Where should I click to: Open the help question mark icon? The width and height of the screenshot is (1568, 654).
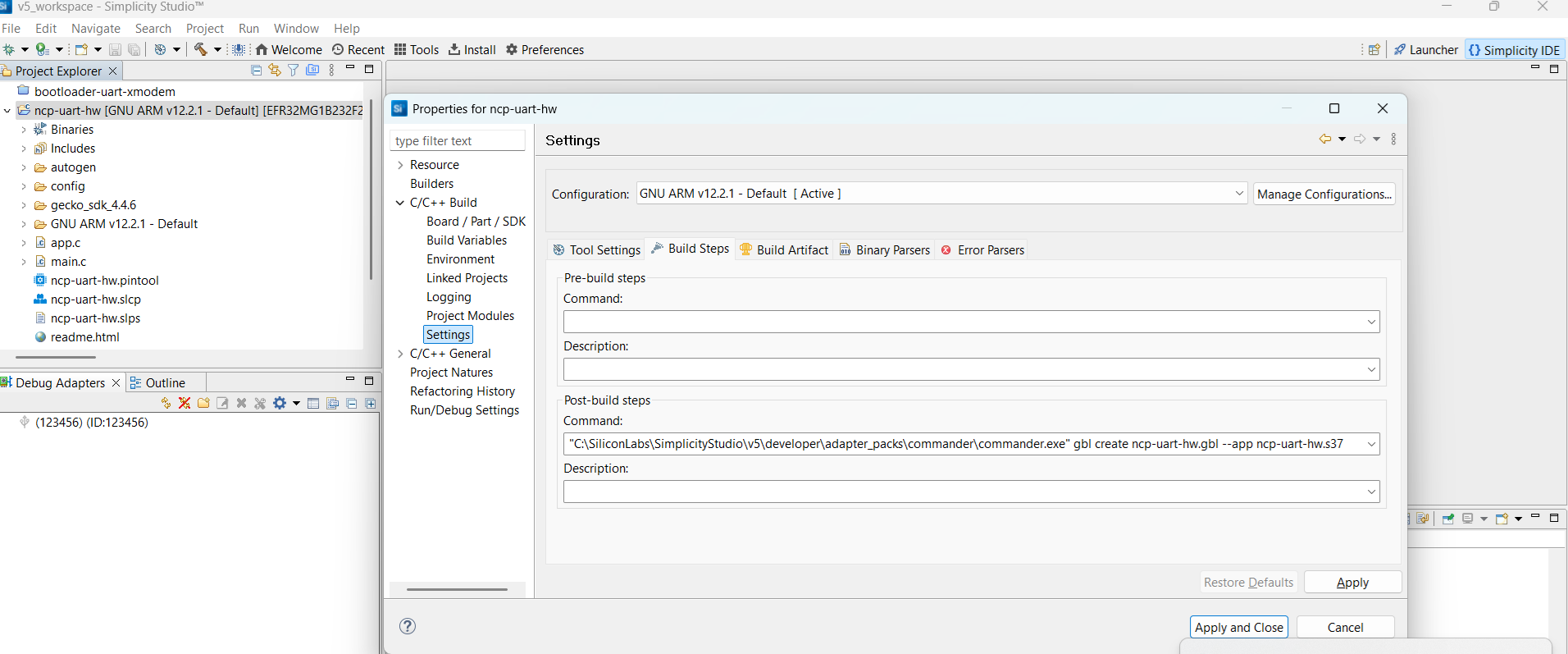pos(408,626)
